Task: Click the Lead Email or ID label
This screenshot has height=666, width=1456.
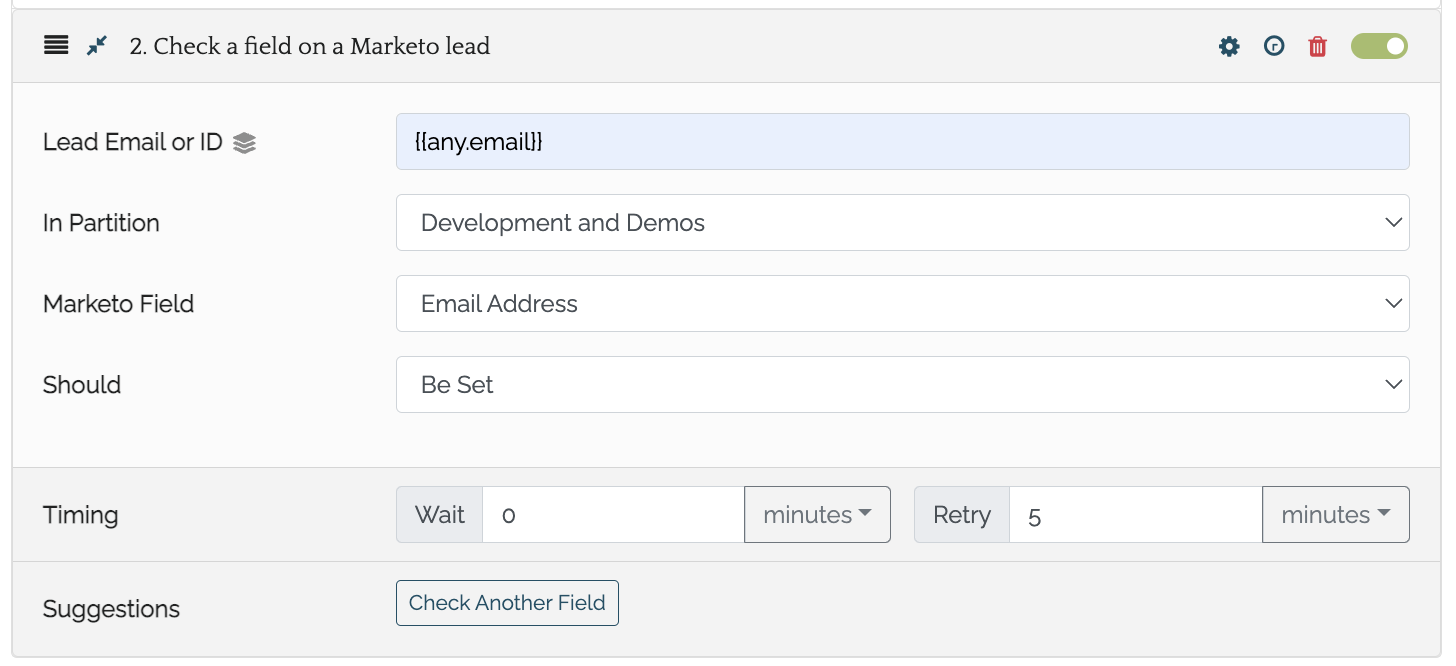Action: coord(133,142)
